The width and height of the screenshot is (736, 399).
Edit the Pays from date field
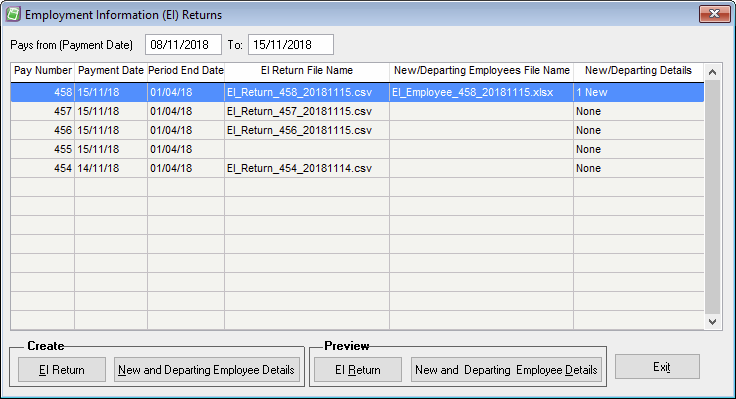(x=183, y=45)
